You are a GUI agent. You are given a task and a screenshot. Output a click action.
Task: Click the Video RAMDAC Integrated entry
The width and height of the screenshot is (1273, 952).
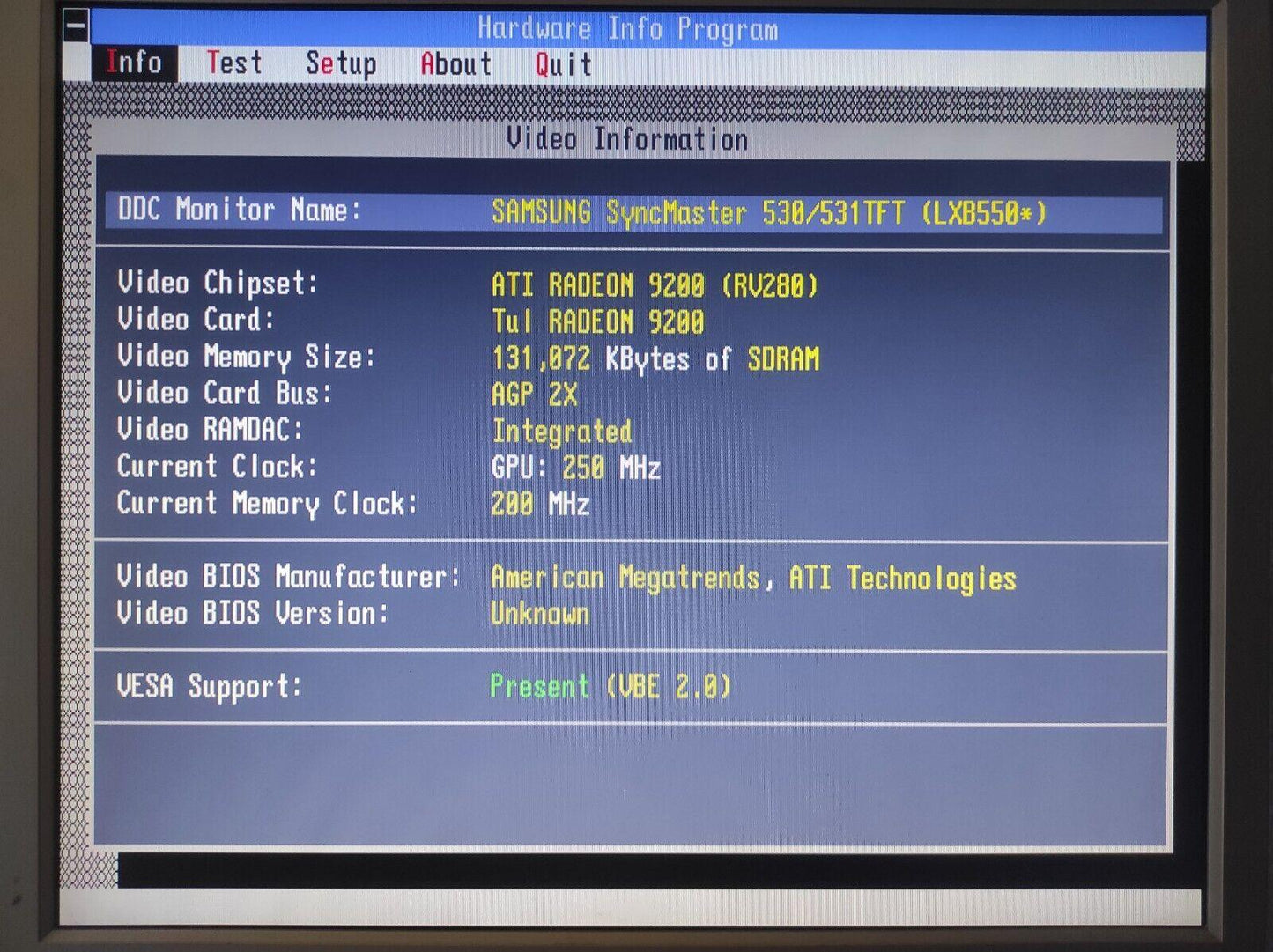(x=561, y=431)
